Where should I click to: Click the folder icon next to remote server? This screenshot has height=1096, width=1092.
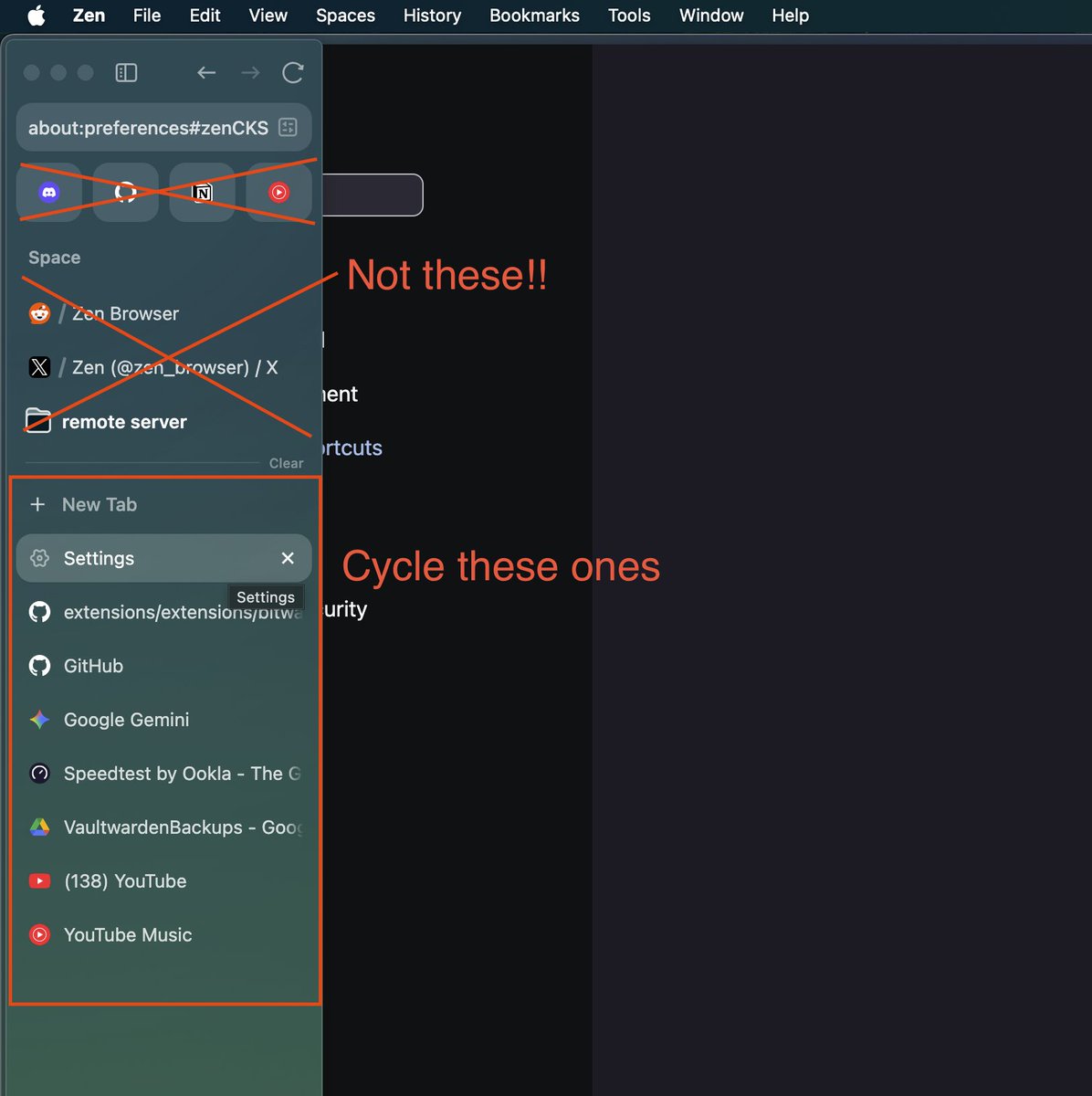tap(38, 421)
